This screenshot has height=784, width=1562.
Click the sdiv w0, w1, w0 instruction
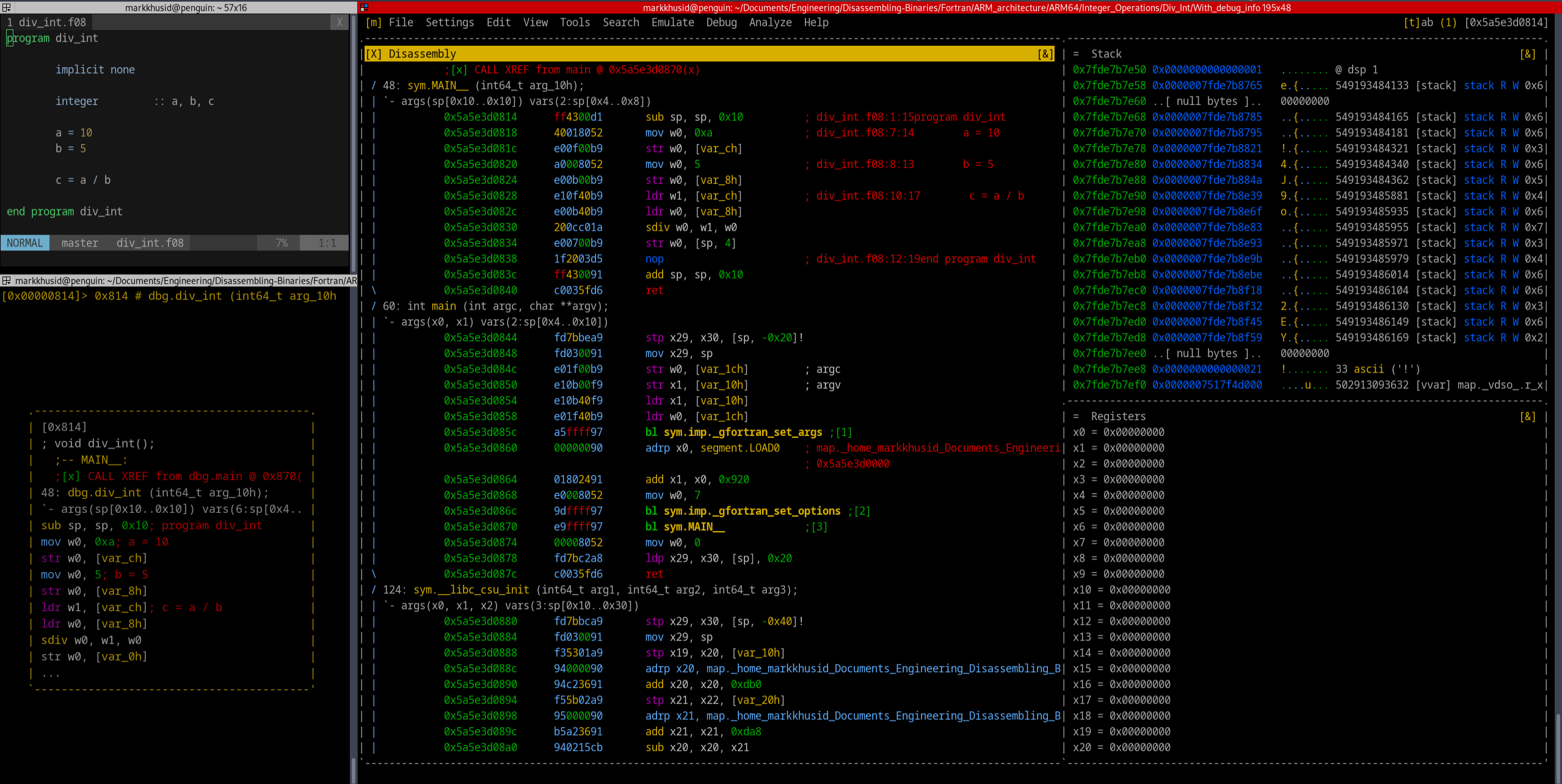(x=691, y=227)
